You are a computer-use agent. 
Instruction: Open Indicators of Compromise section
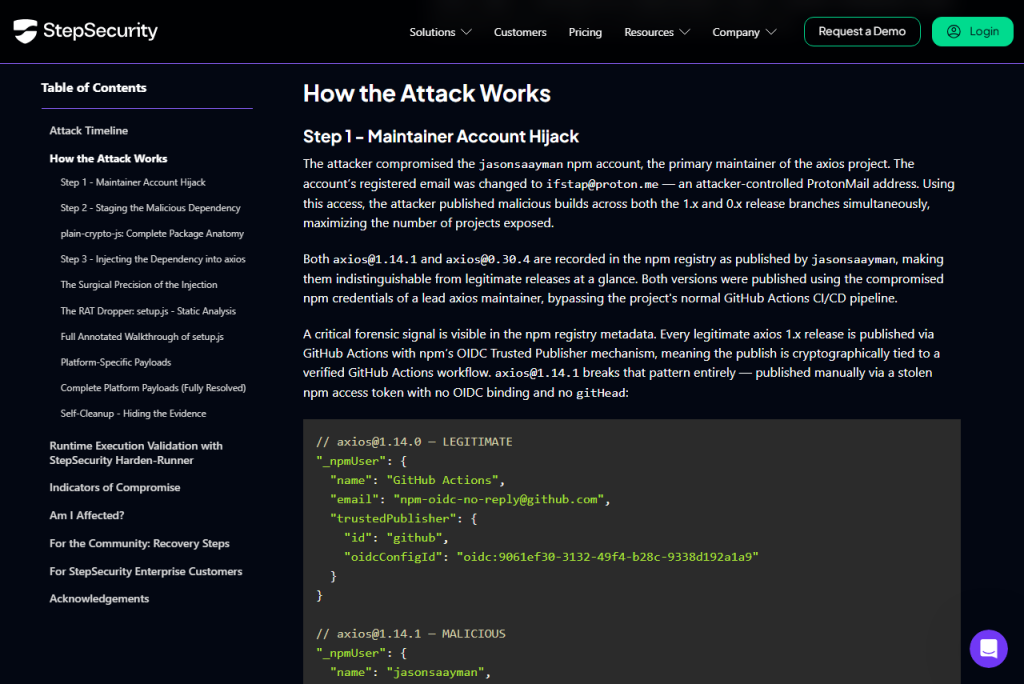(115, 488)
